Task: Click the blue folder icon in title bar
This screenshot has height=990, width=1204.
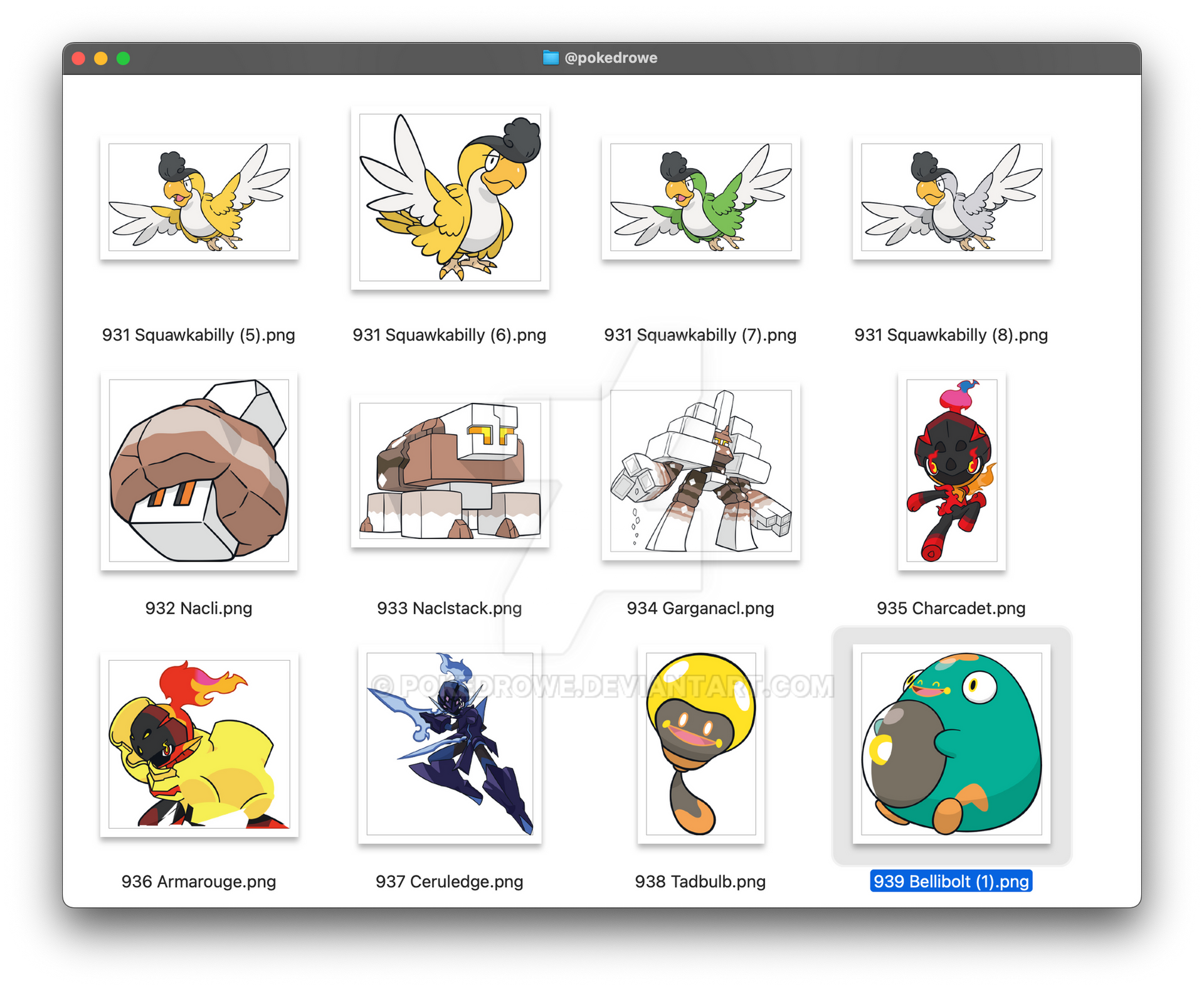Action: pyautogui.click(x=551, y=58)
